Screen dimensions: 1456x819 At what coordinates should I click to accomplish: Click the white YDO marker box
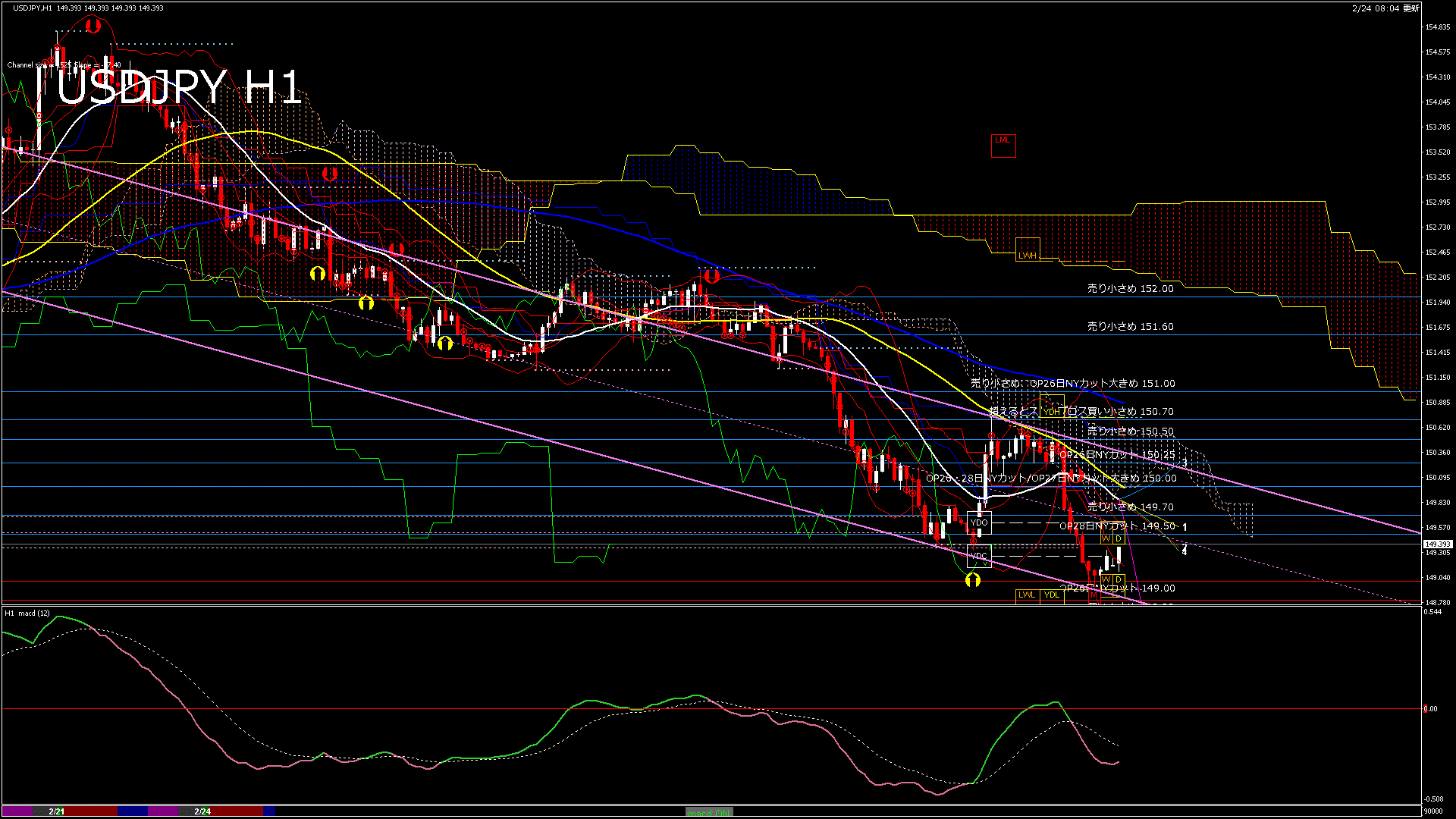tap(979, 523)
